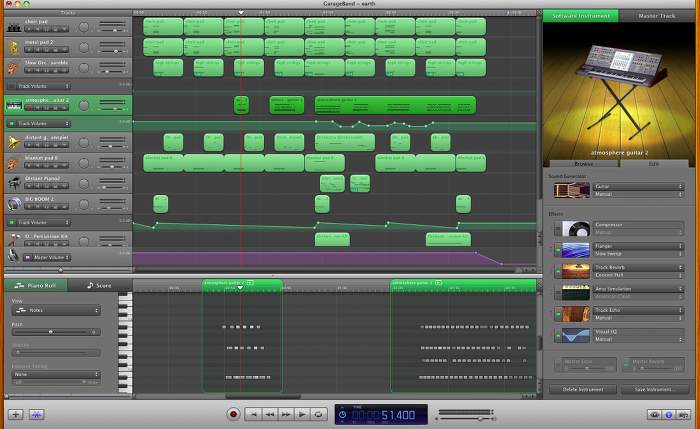The image size is (700, 429).
Task: Switch to the Software Instrument tab
Action: [x=581, y=16]
